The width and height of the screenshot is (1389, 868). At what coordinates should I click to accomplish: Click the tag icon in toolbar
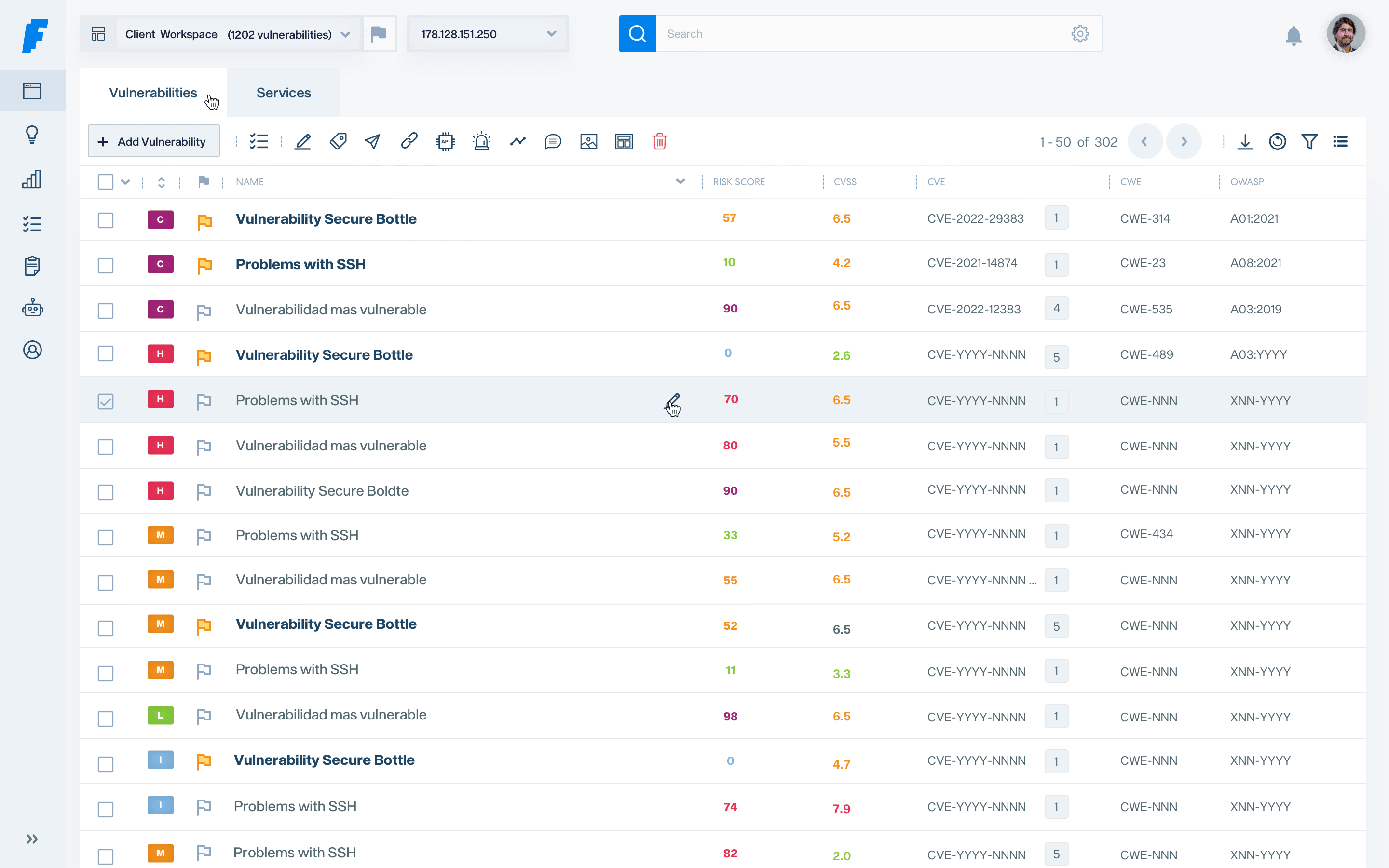[x=338, y=141]
